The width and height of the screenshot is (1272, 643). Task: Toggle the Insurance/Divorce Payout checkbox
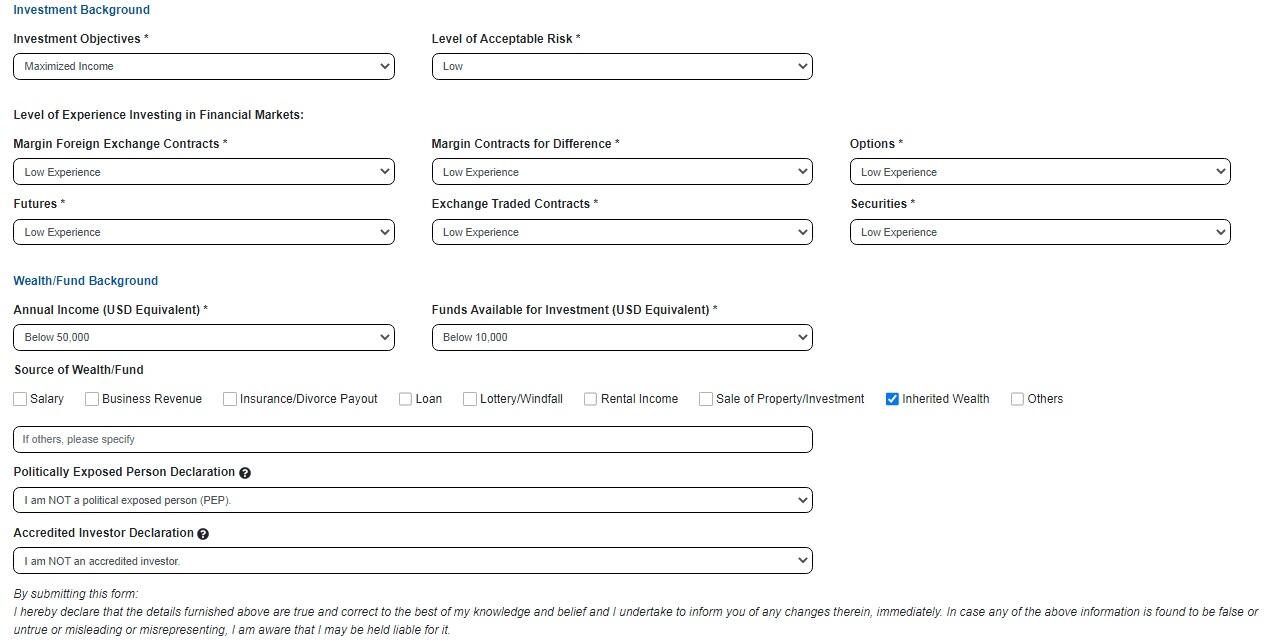click(230, 399)
